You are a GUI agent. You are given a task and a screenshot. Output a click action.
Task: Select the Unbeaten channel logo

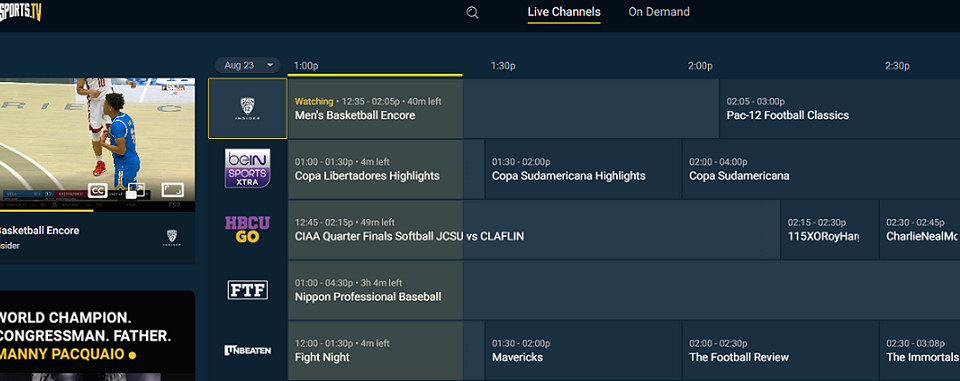point(247,350)
